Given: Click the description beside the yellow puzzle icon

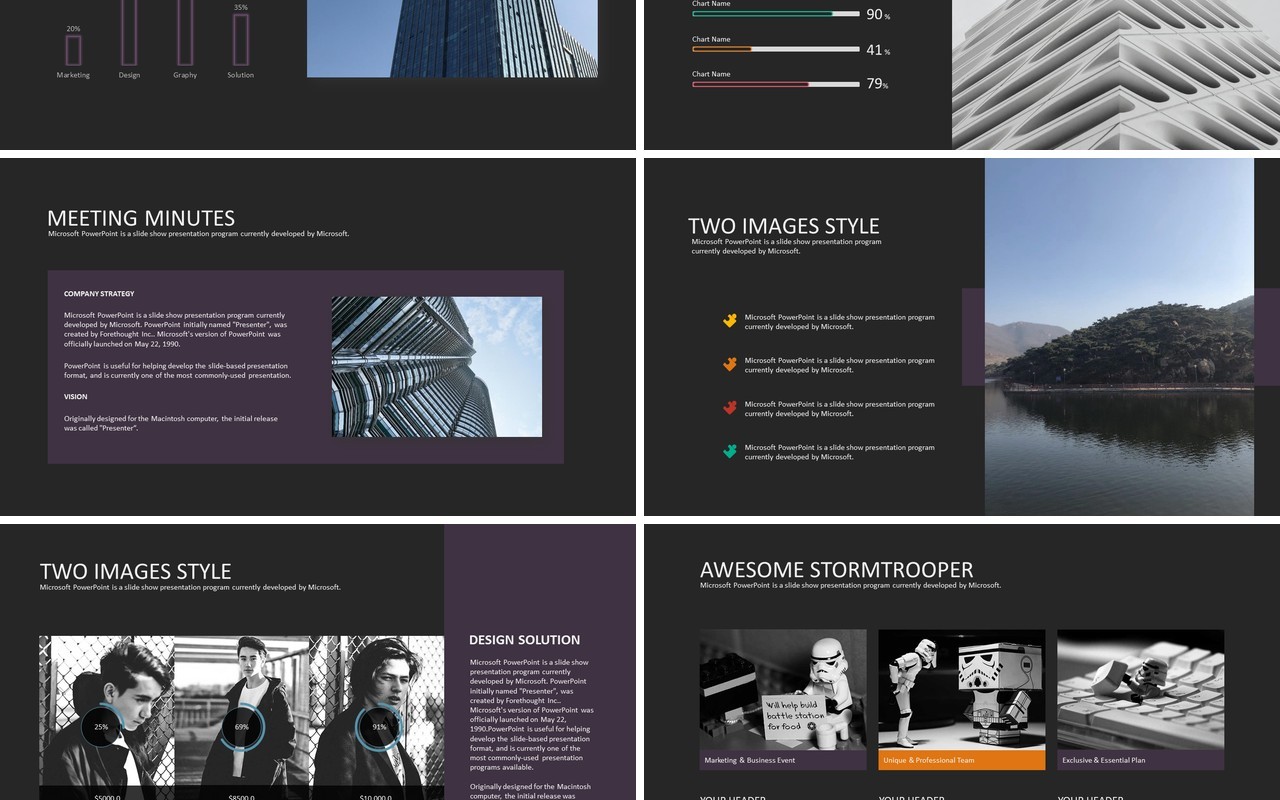Looking at the screenshot, I should click(x=840, y=322).
